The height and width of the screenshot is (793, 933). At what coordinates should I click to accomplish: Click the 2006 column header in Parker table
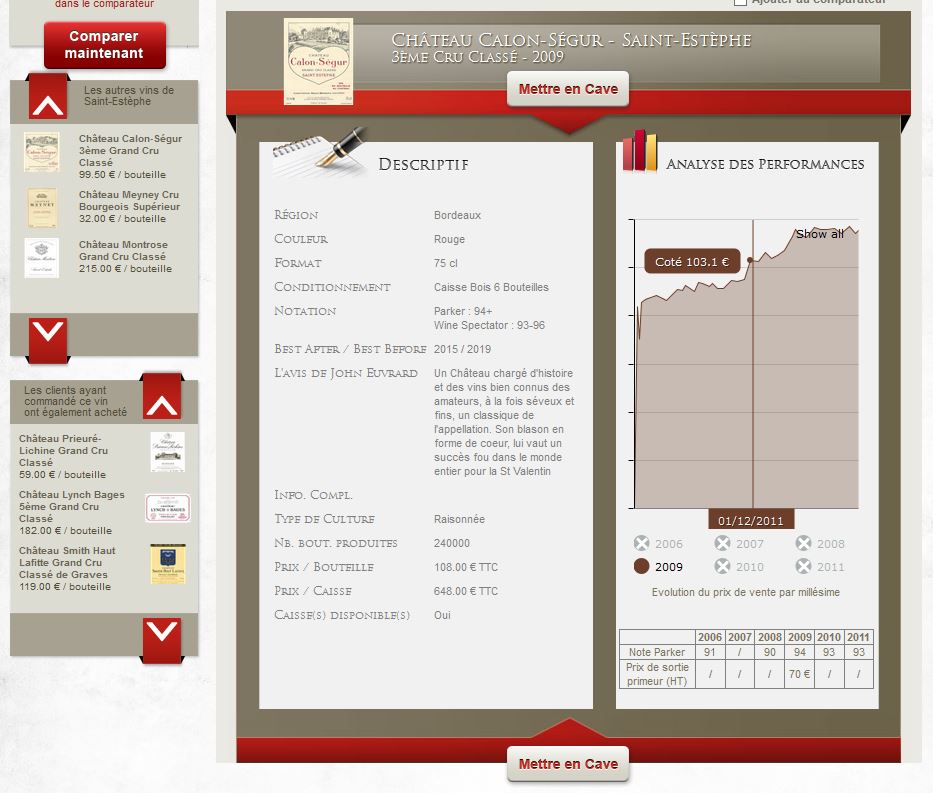click(x=710, y=637)
